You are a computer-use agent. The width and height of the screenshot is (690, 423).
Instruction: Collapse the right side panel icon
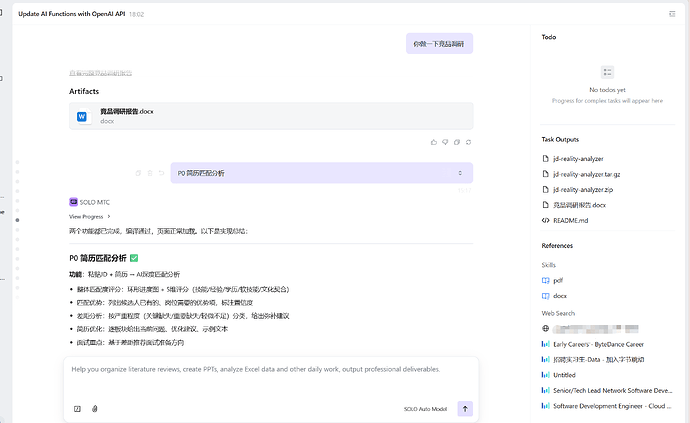pos(672,14)
